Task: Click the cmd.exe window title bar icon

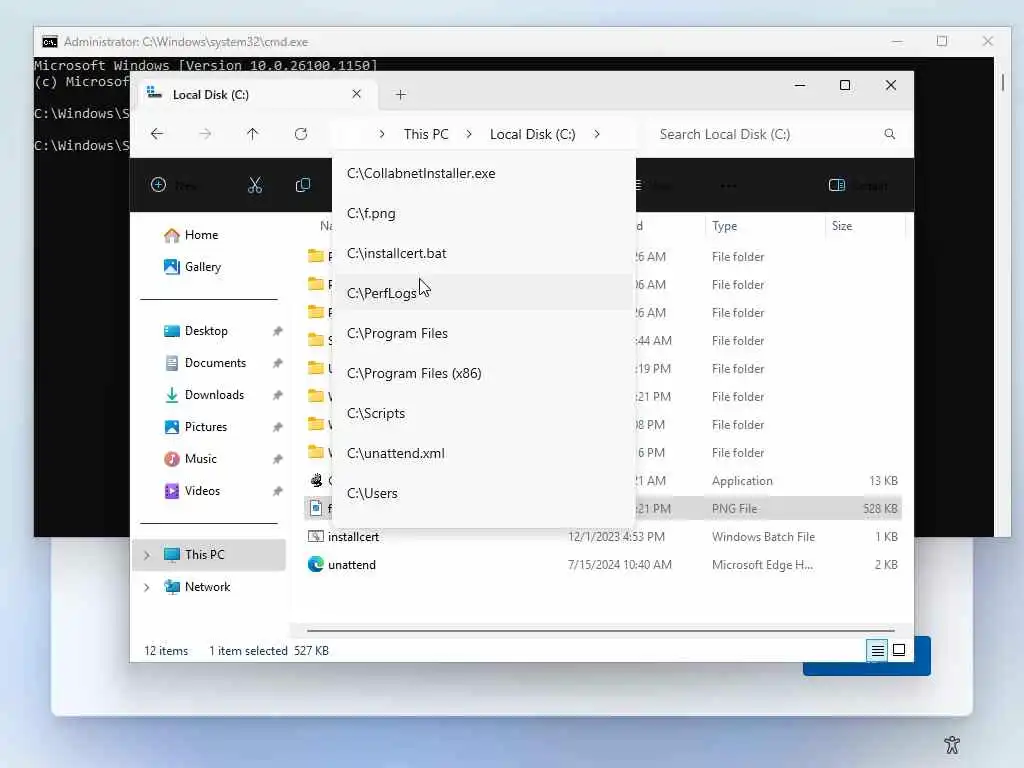Action: 50,42
